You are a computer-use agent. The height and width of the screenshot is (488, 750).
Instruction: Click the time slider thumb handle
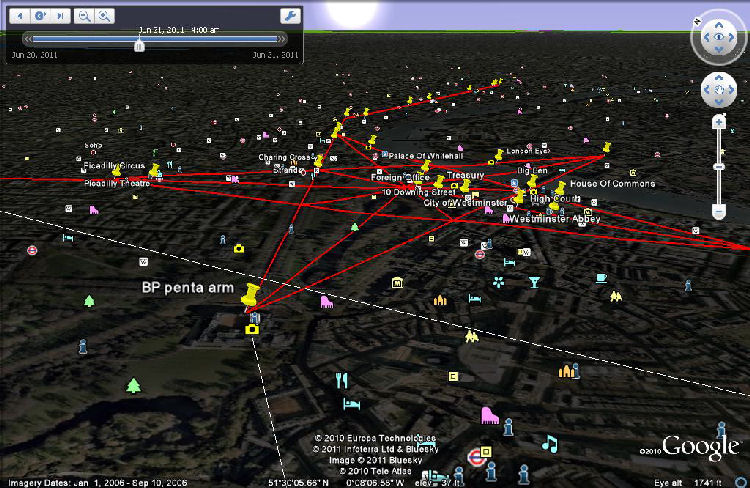(139, 46)
